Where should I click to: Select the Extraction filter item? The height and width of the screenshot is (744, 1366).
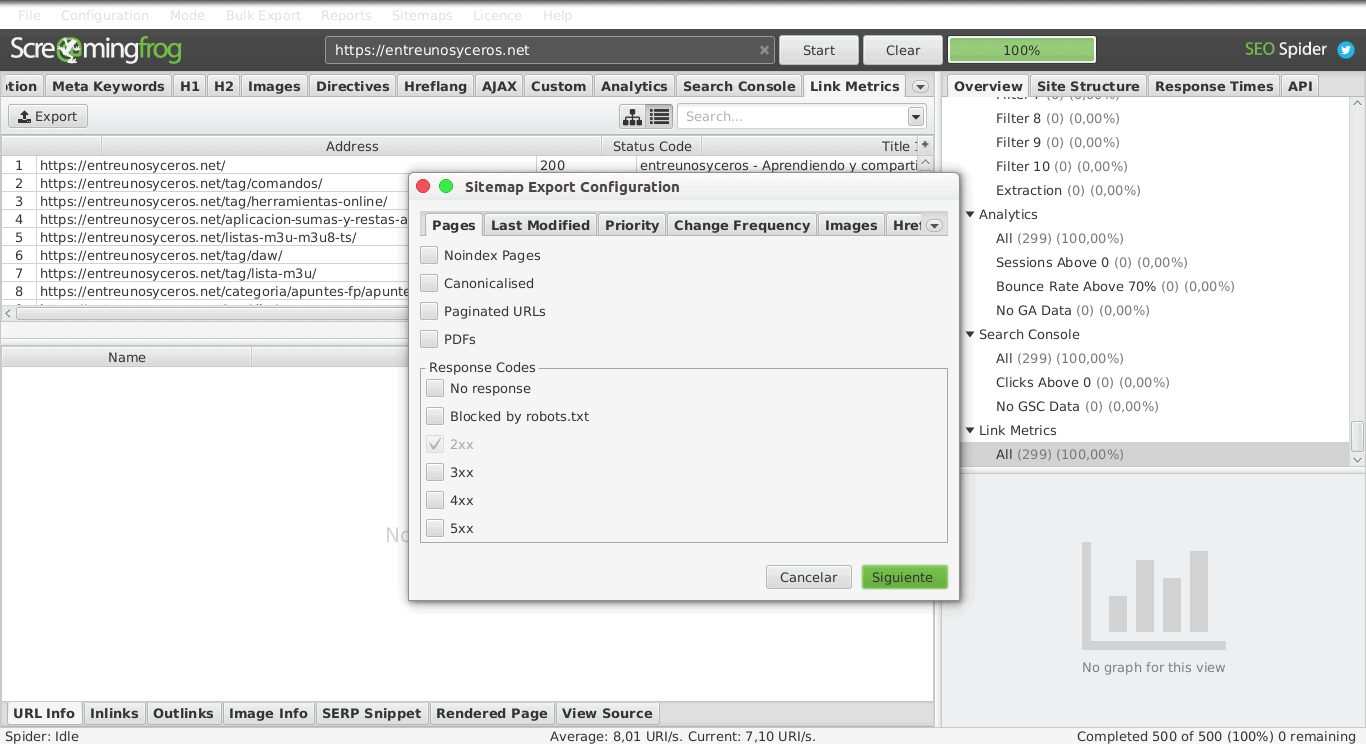1068,190
